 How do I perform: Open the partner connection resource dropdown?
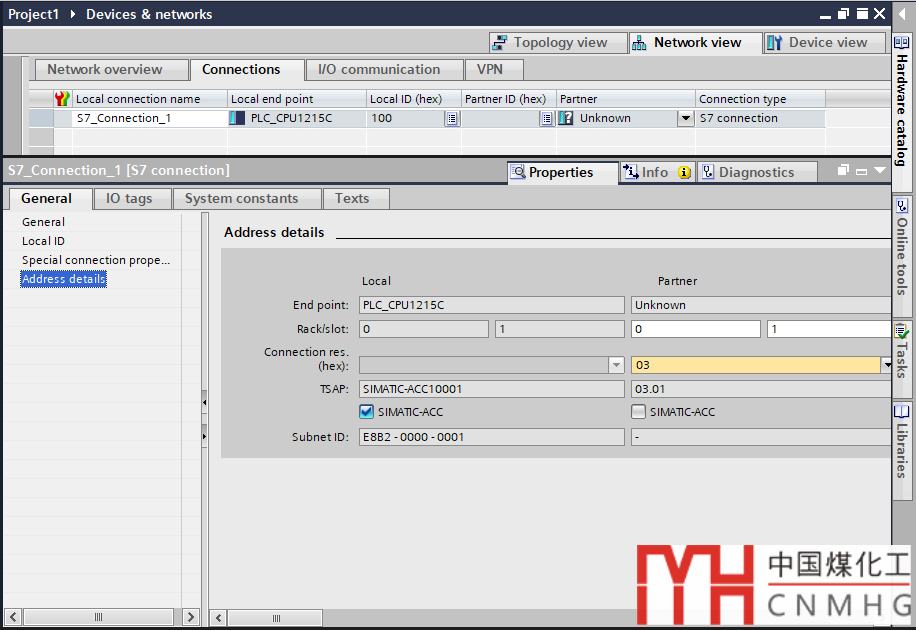886,365
